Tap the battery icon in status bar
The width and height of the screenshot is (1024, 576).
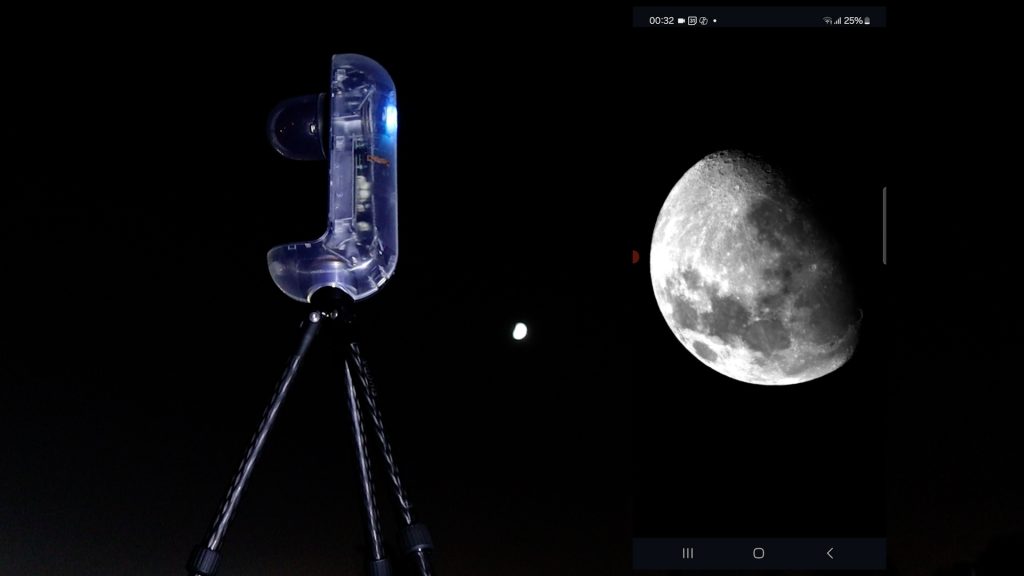pos(867,20)
